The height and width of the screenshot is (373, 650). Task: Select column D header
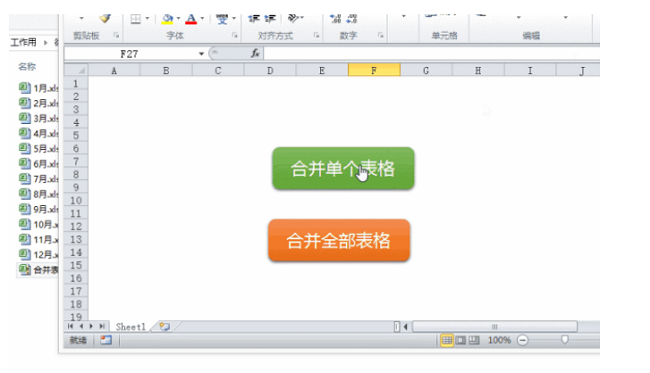tap(270, 70)
